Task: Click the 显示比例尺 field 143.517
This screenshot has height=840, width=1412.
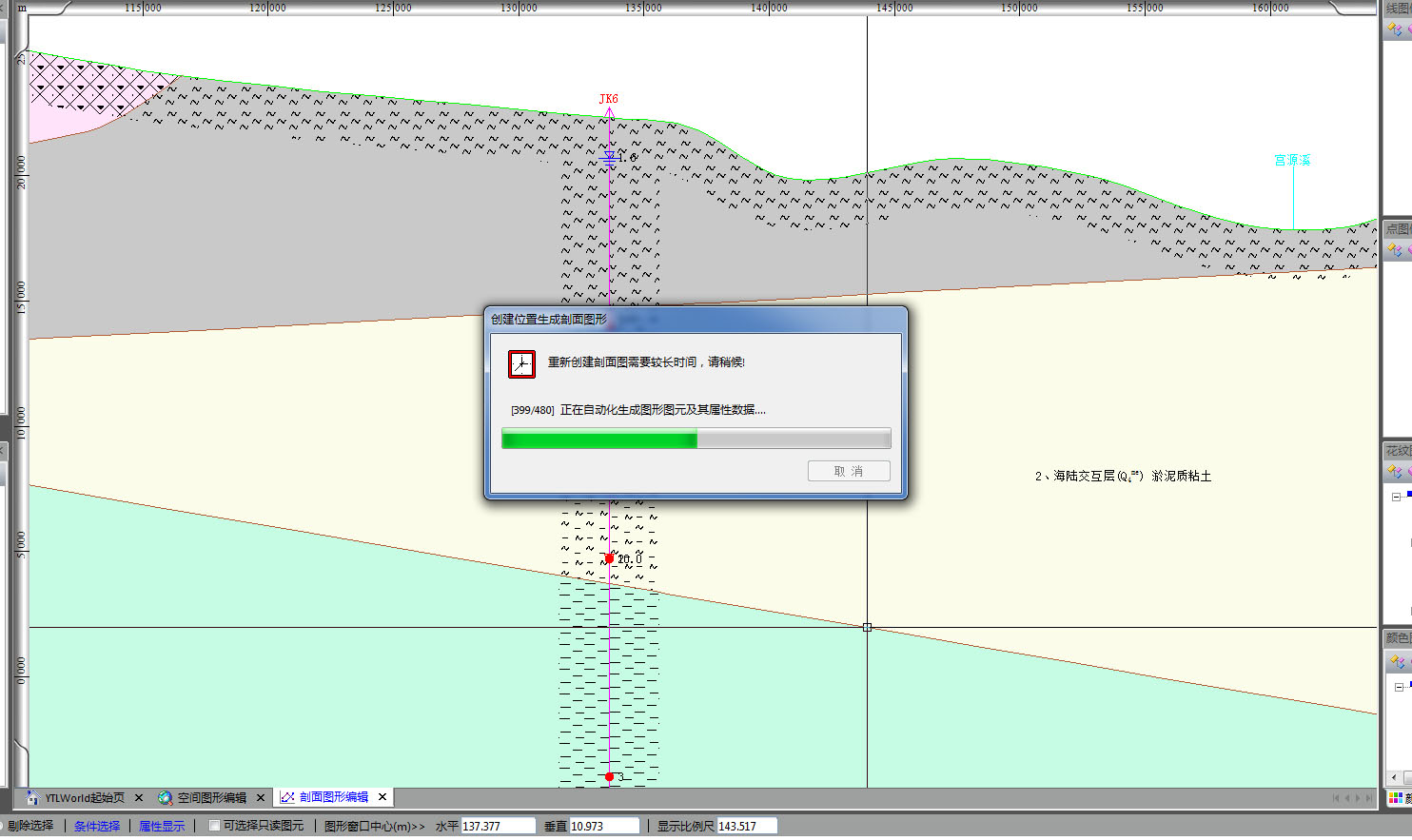Action: (x=747, y=826)
